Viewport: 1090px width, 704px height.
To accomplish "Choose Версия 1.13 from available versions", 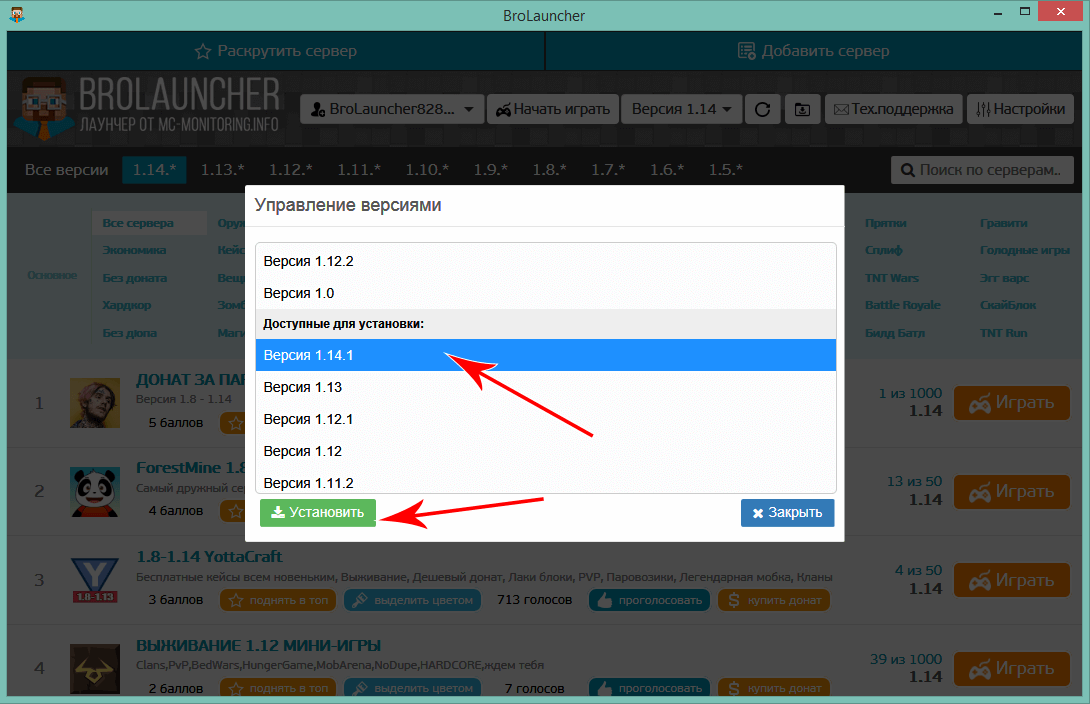I will tap(545, 387).
